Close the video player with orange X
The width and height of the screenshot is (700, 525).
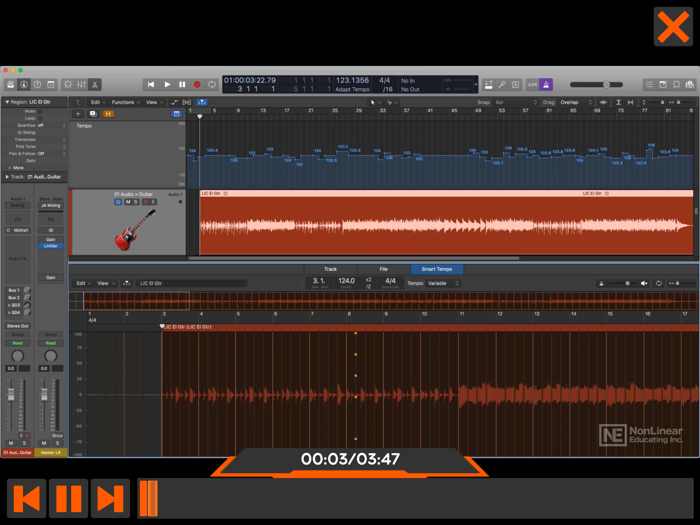point(673,26)
